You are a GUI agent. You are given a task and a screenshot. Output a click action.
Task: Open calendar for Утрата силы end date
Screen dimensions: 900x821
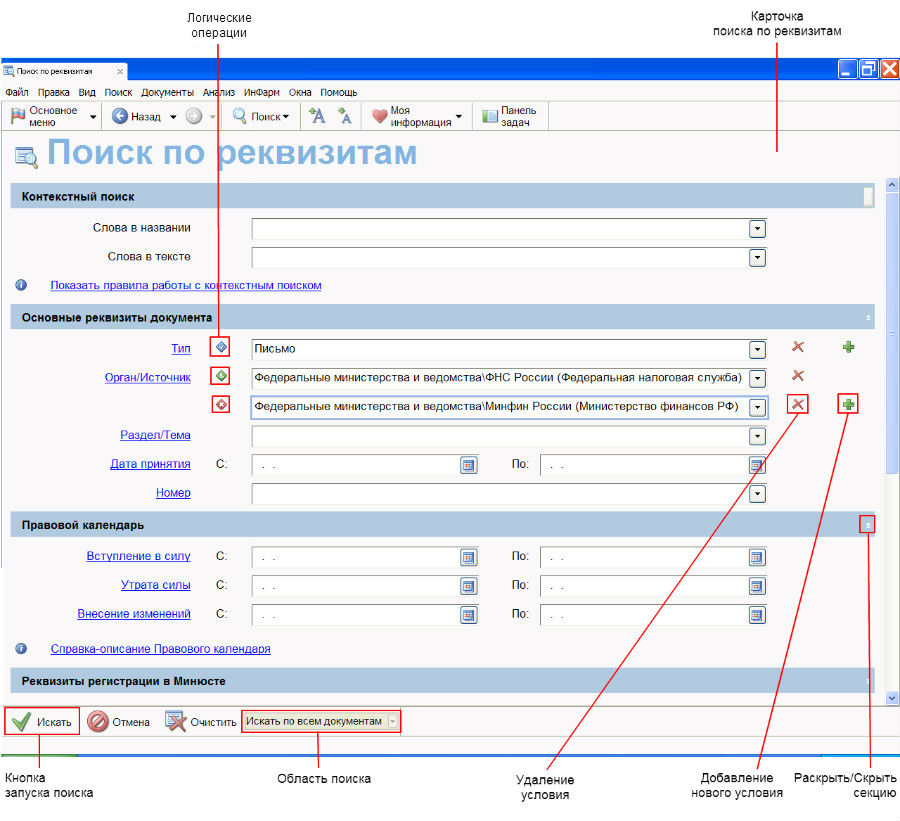pyautogui.click(x=757, y=586)
